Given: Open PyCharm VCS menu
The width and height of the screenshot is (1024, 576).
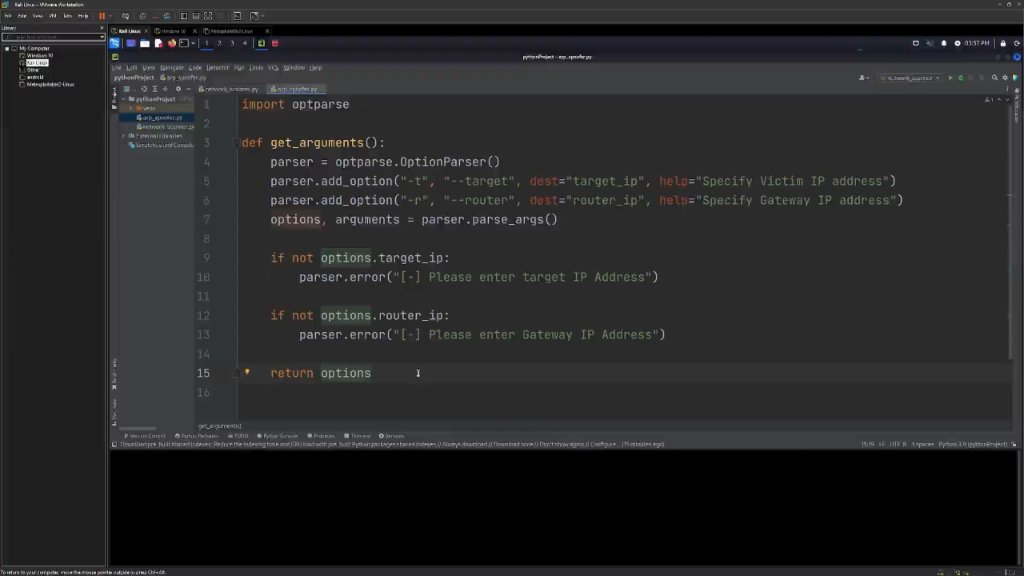Looking at the screenshot, I should (x=272, y=67).
